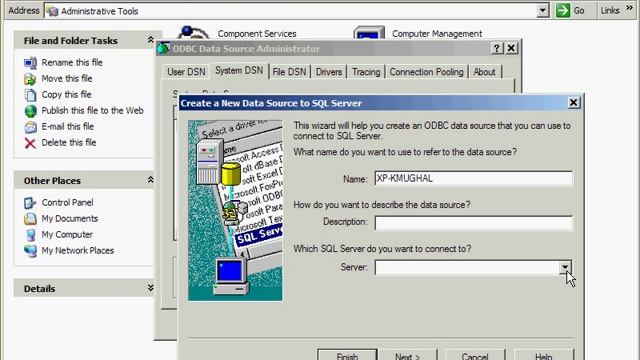Click the ODBC Data Source Administrator title icon
The image size is (640, 360).
(164, 48)
